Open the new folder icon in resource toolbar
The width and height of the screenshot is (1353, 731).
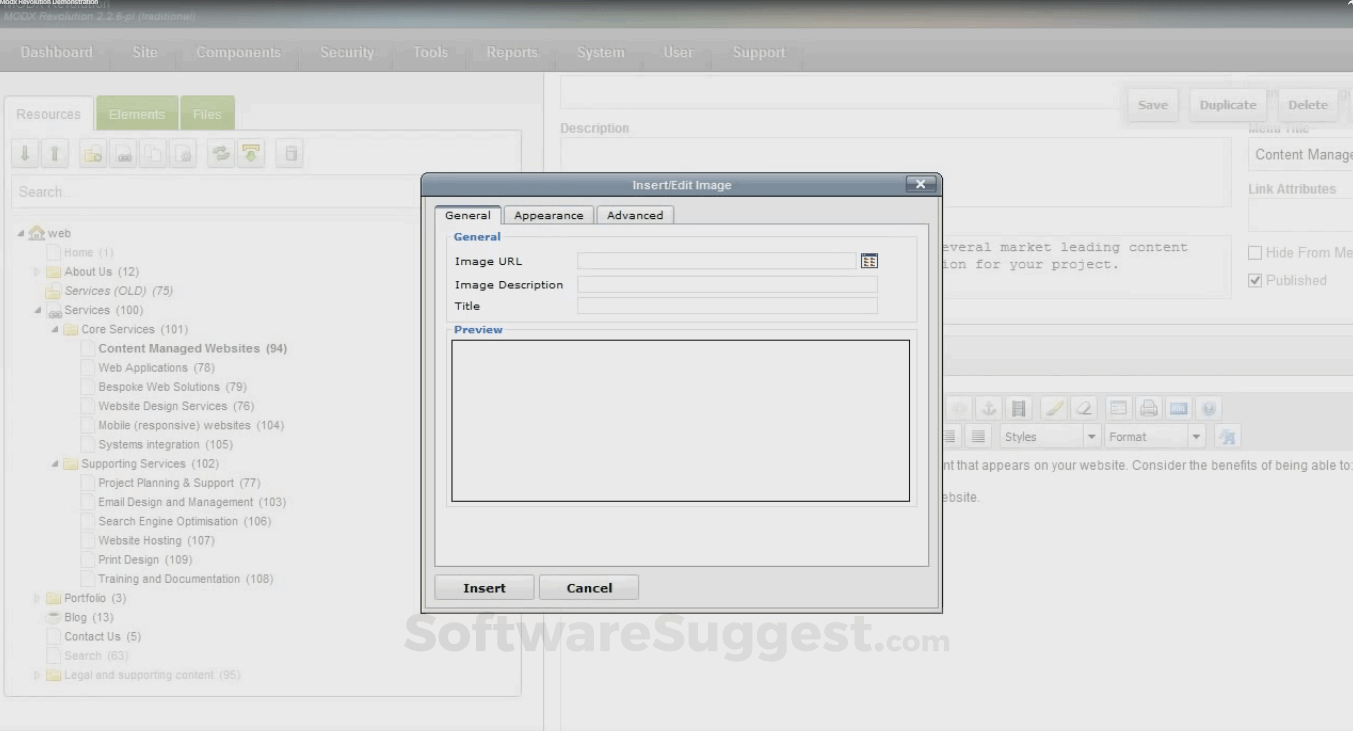pyautogui.click(x=91, y=152)
